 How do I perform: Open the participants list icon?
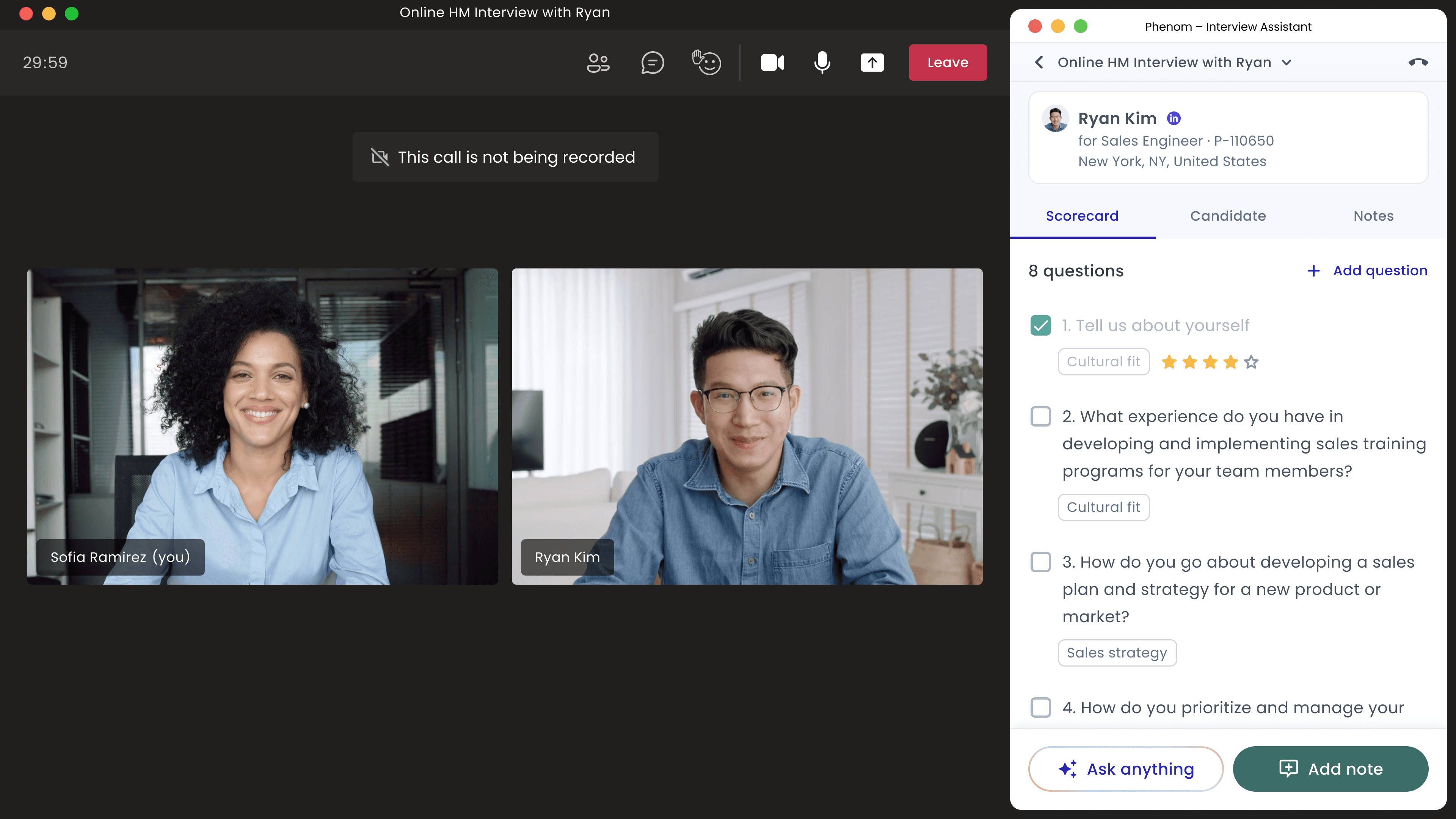coord(598,63)
